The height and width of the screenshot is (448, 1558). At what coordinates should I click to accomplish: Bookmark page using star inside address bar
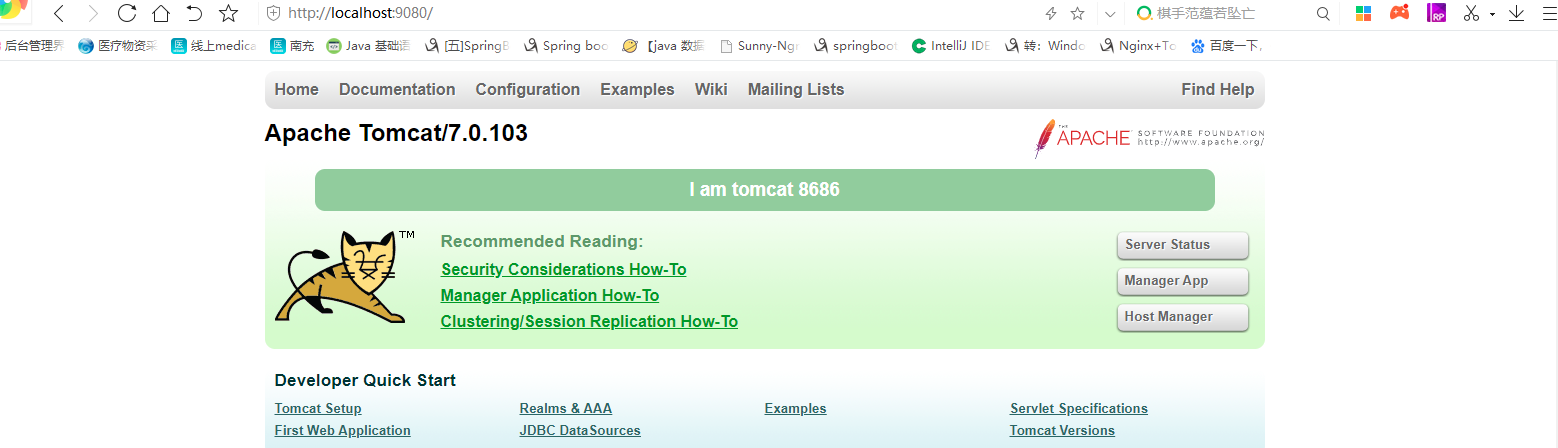coord(1077,14)
